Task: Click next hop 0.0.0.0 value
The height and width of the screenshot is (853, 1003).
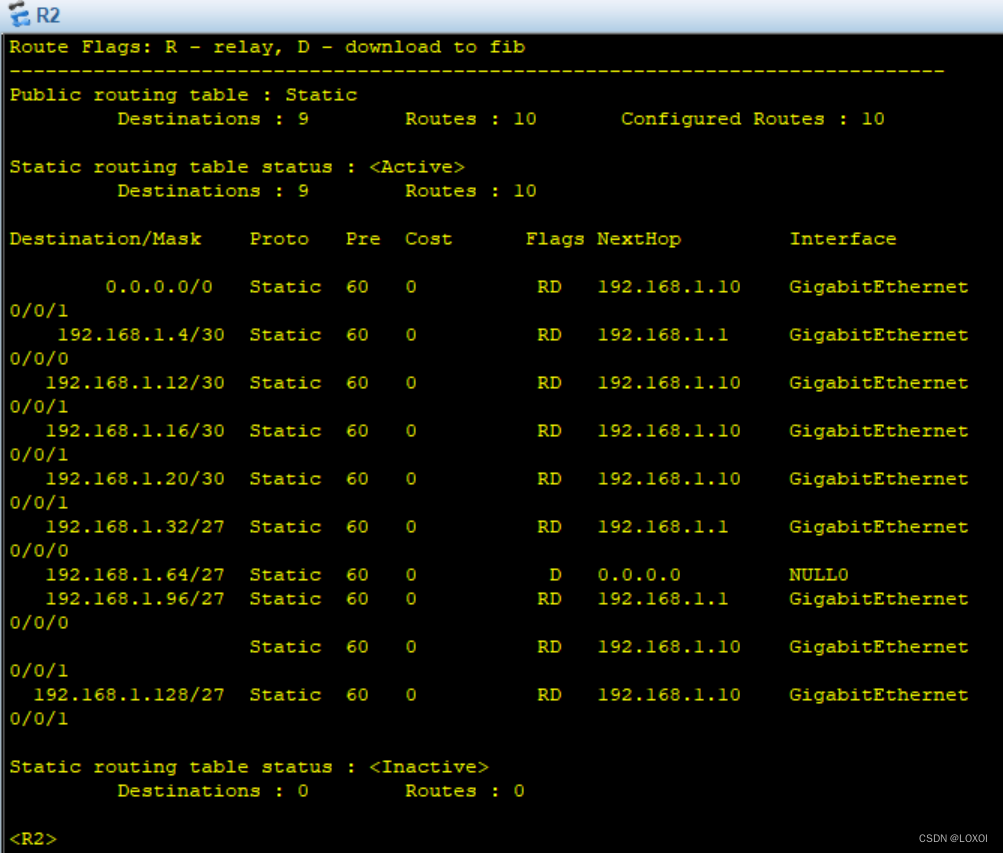Action: click(639, 574)
